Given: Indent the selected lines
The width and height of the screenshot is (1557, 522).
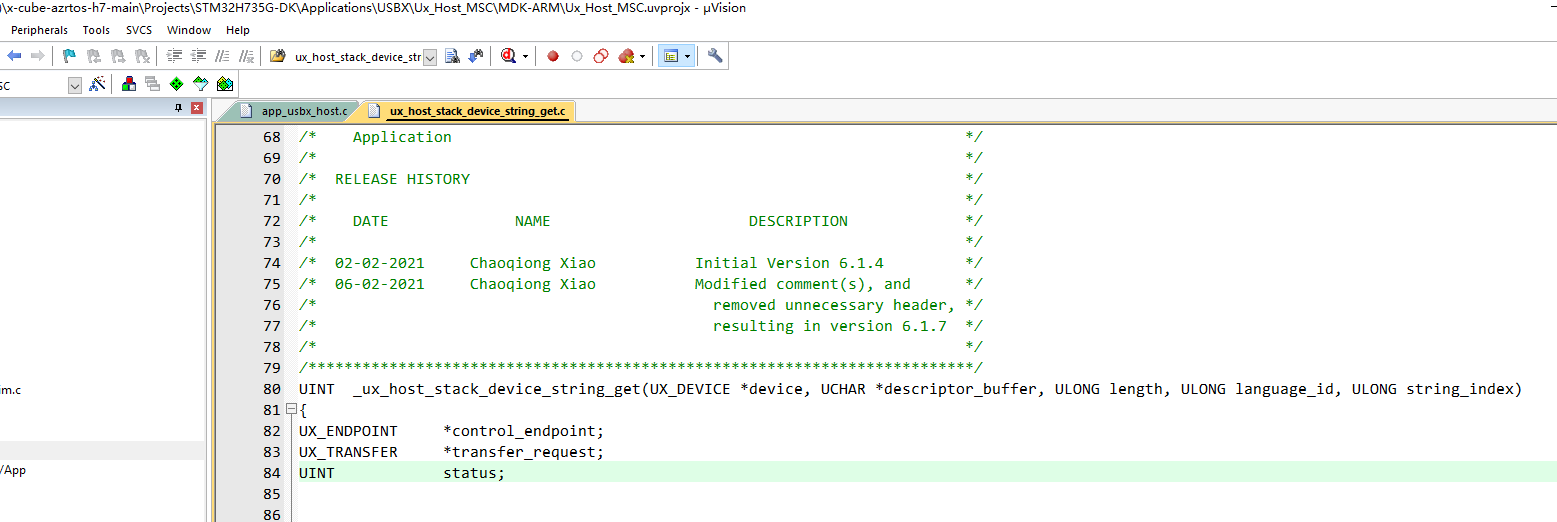Looking at the screenshot, I should click(174, 56).
